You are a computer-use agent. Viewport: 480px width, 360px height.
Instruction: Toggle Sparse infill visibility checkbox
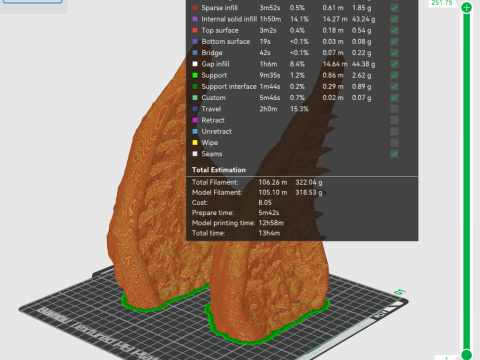(x=394, y=8)
